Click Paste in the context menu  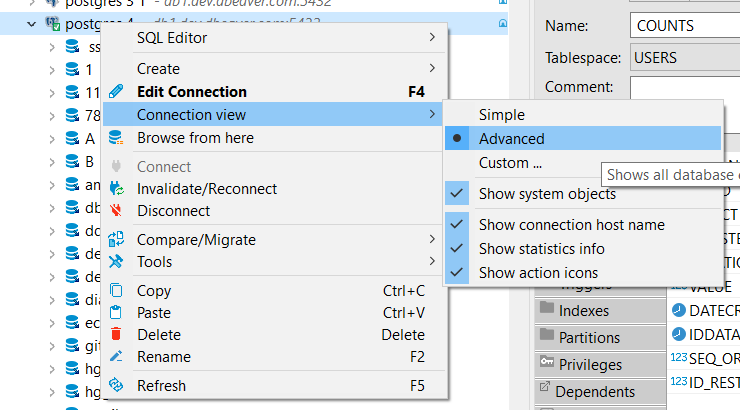pos(275,313)
